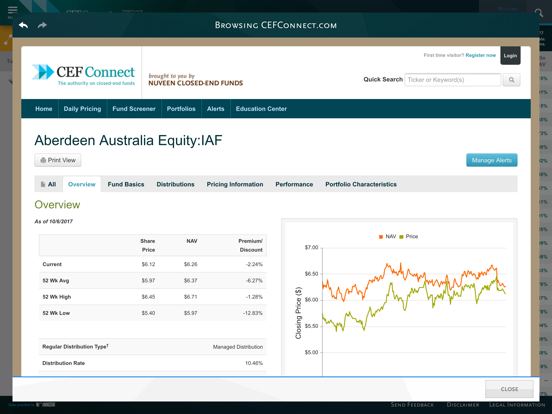Click the 52 Wk High share price $6.45
This screenshot has width=552, height=414.
(148, 297)
